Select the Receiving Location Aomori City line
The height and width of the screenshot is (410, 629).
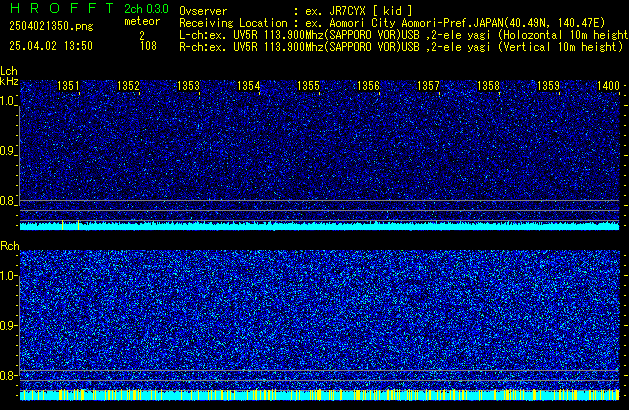click(392, 23)
